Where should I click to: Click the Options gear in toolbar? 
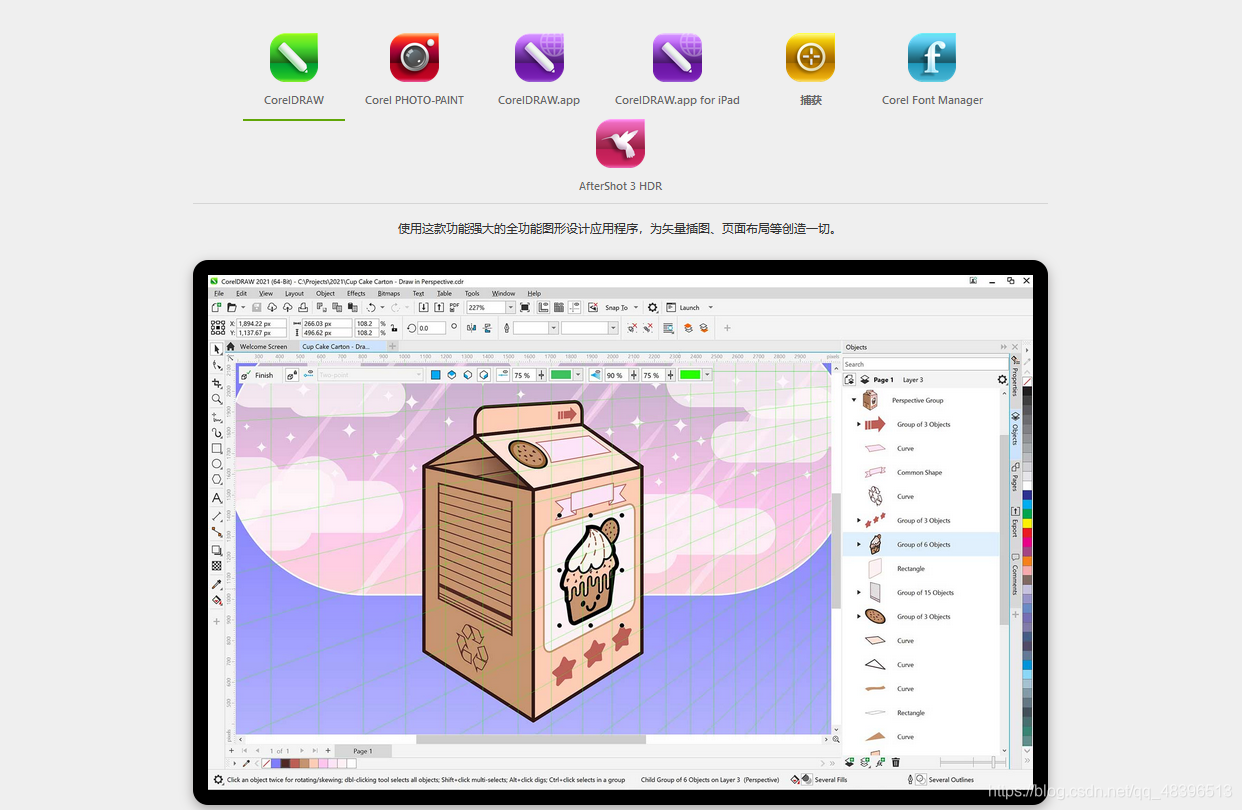653,307
